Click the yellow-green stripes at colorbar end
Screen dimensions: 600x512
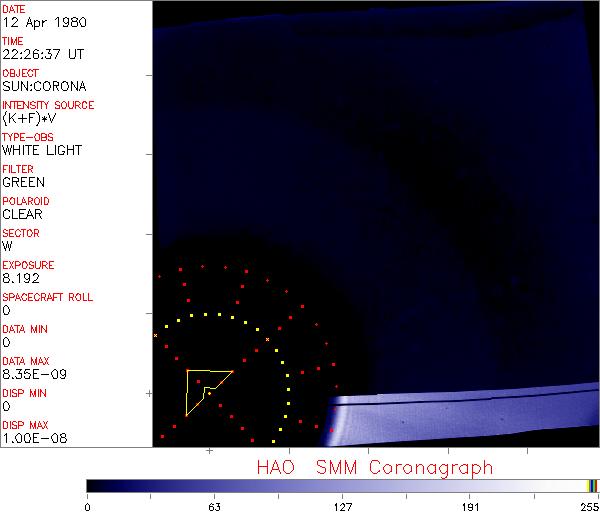[x=592, y=486]
